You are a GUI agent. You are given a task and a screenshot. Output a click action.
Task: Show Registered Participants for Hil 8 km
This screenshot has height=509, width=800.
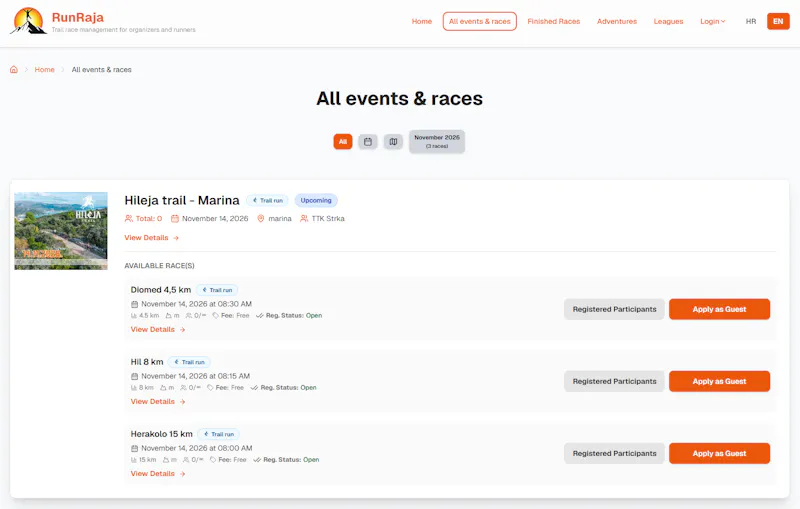click(x=614, y=381)
